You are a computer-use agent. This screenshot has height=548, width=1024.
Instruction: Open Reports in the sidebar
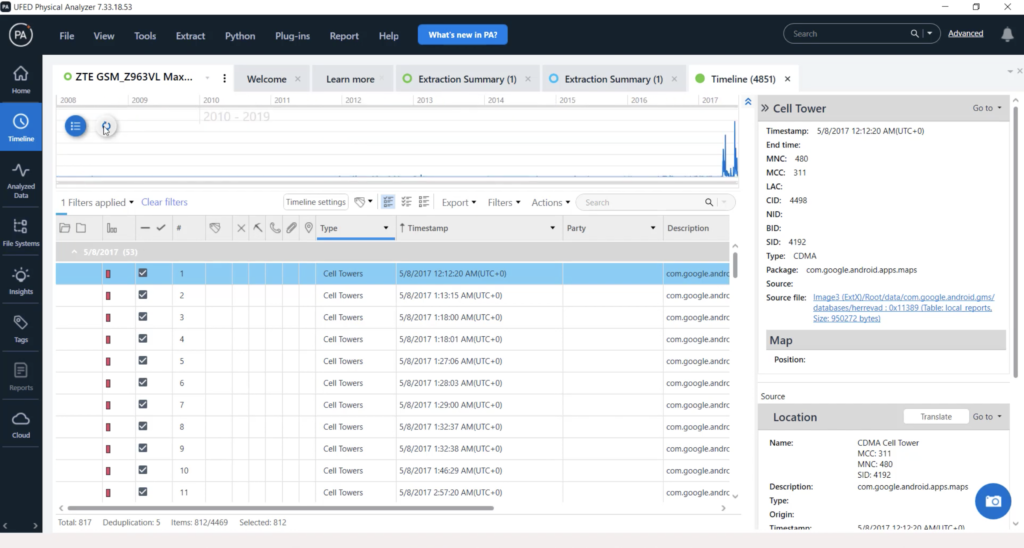click(x=21, y=377)
